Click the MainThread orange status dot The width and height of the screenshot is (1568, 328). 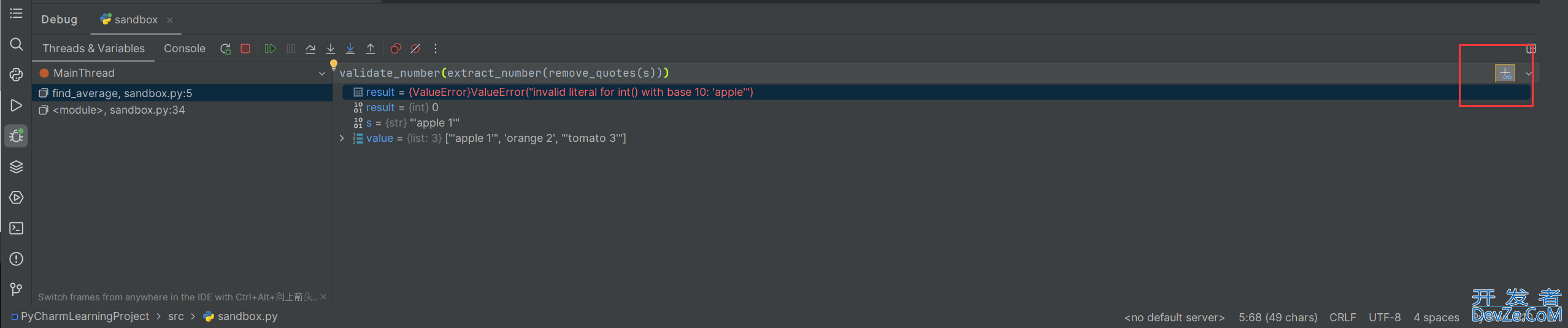44,73
